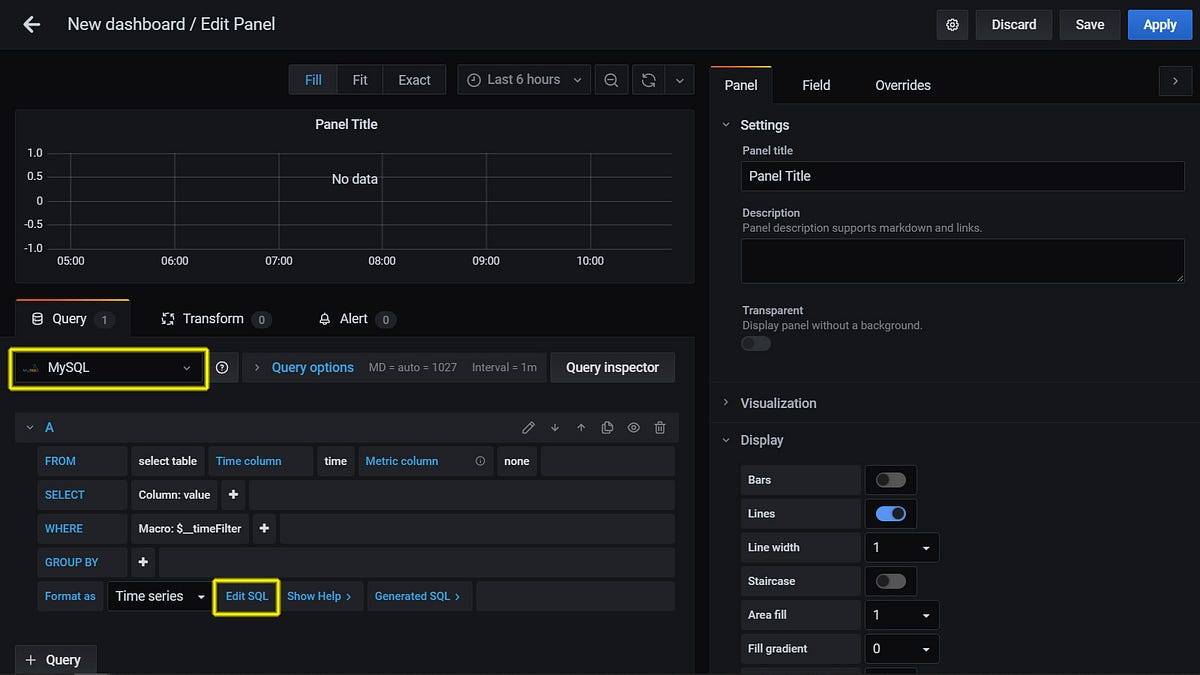Open the Query inspector
1200x675 pixels.
(612, 368)
